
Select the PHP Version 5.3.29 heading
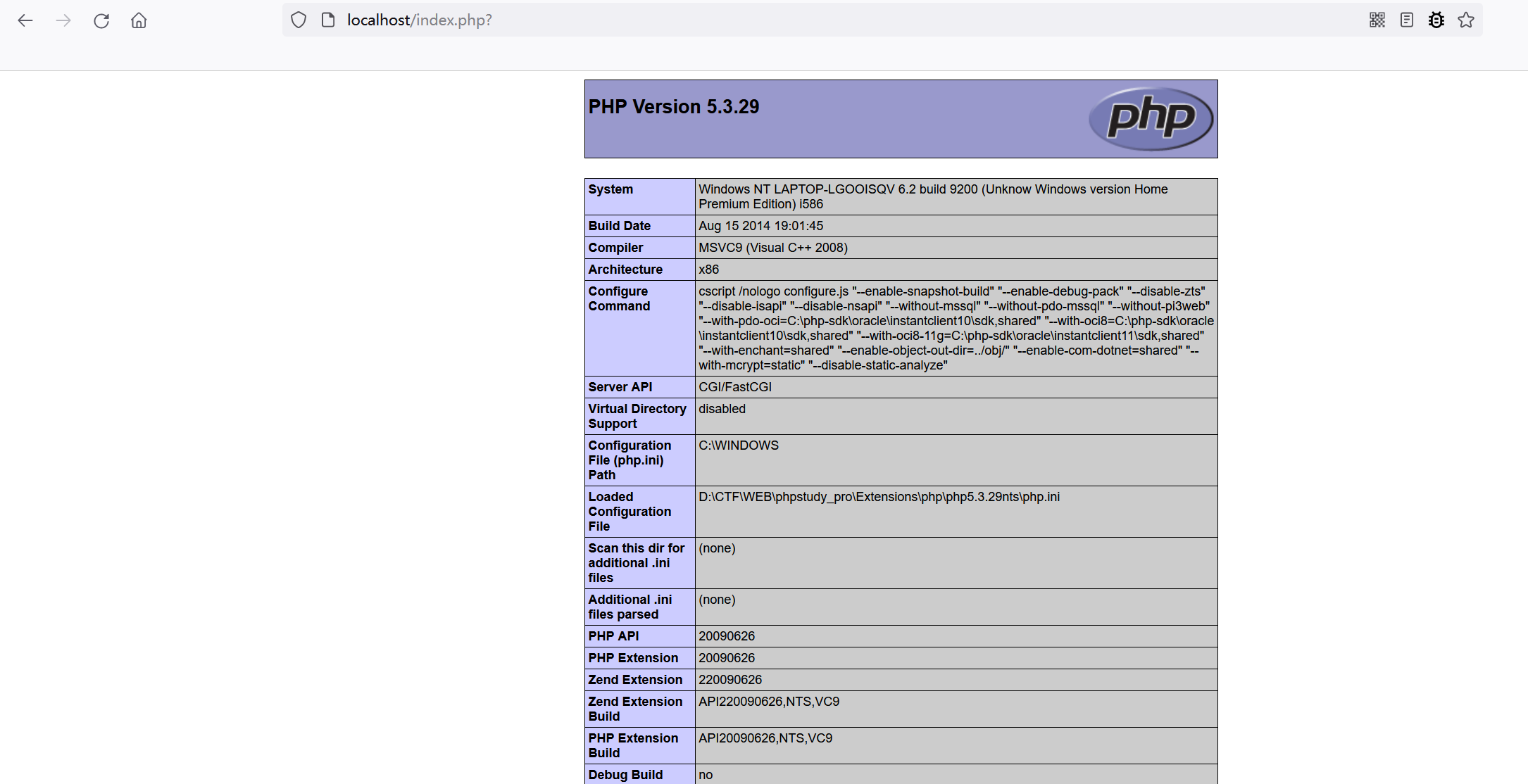tap(674, 106)
